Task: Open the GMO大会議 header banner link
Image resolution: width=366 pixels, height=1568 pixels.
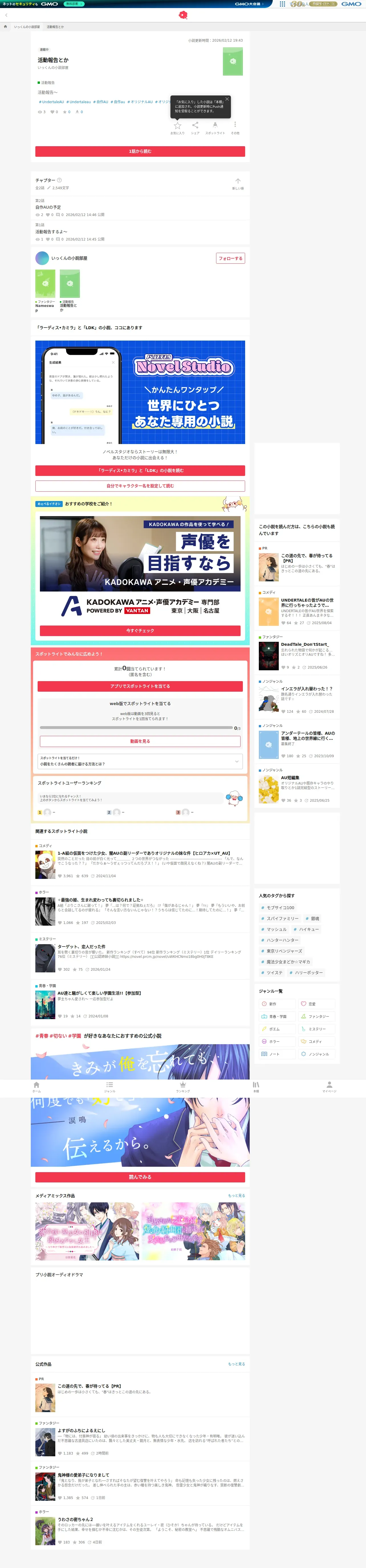Action: coord(250,4)
